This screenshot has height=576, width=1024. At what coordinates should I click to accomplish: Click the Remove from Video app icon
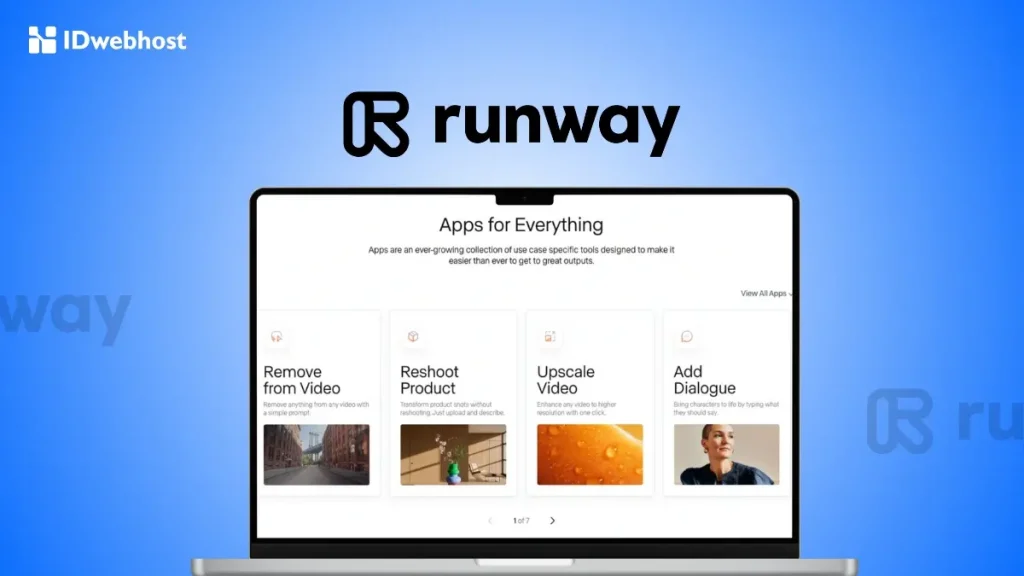tap(277, 337)
